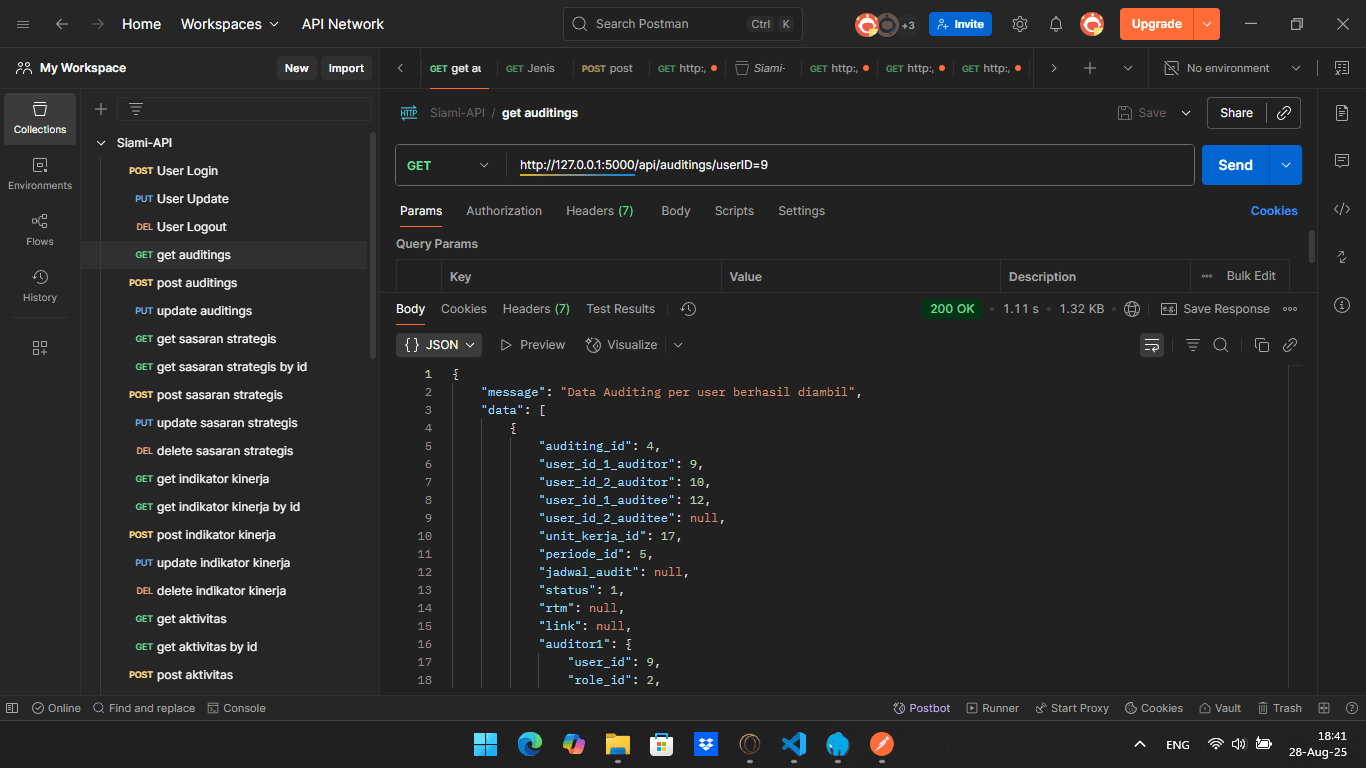
Task: Click the blue Send button
Action: (x=1235, y=165)
